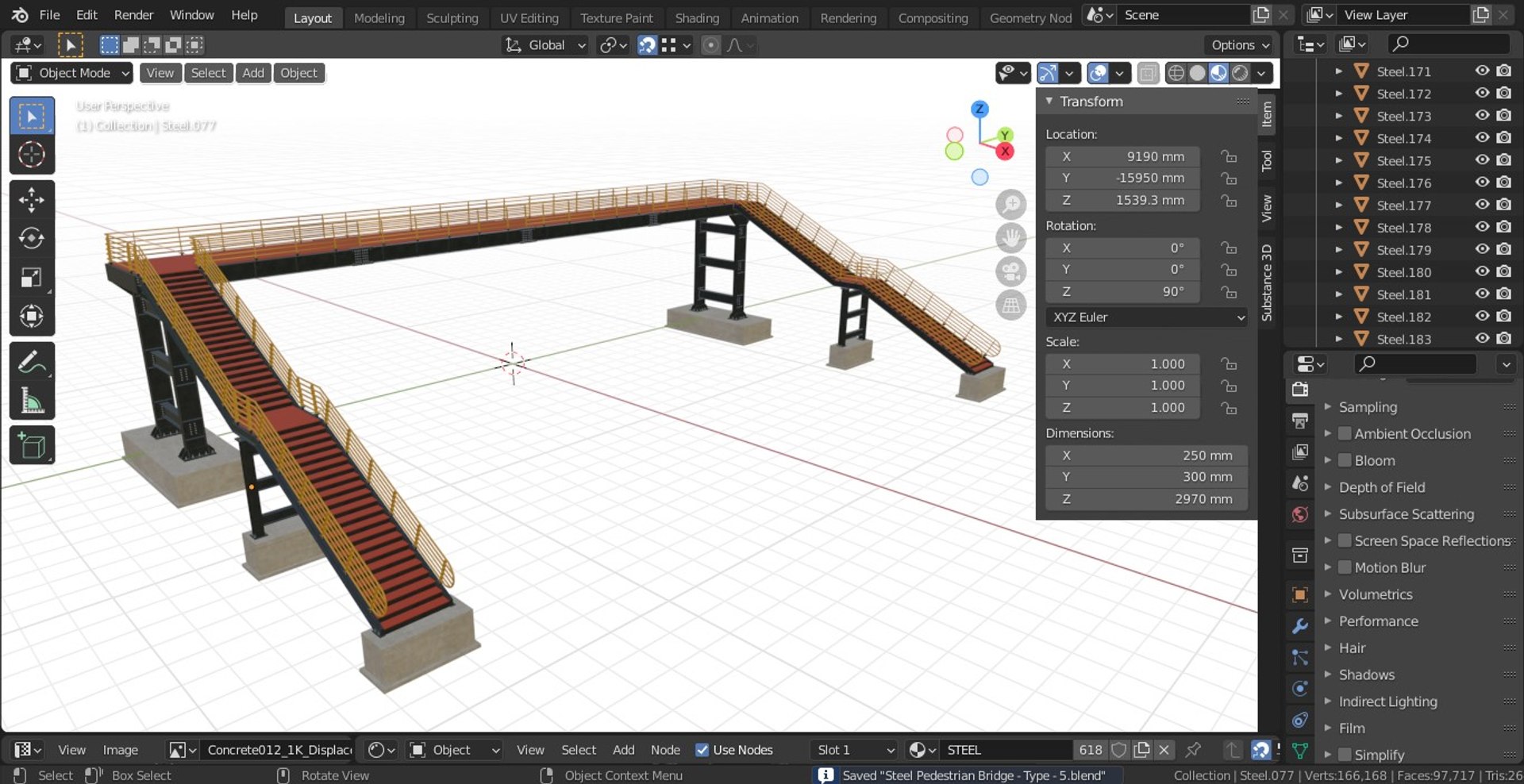Toggle X-ray mode icon
This screenshot has height=784, width=1524.
click(1148, 73)
